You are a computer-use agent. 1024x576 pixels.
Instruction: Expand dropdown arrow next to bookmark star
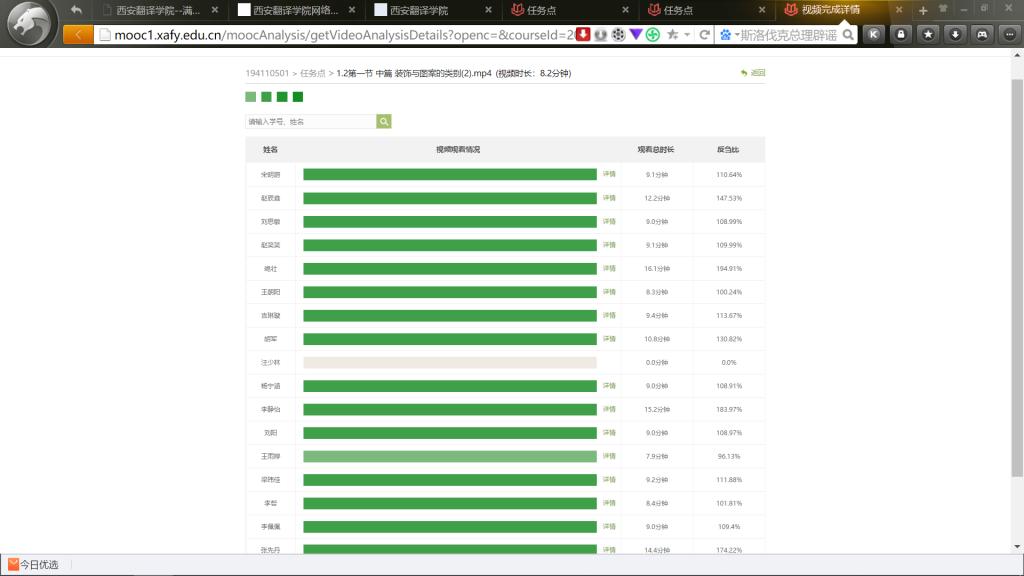tap(688, 34)
